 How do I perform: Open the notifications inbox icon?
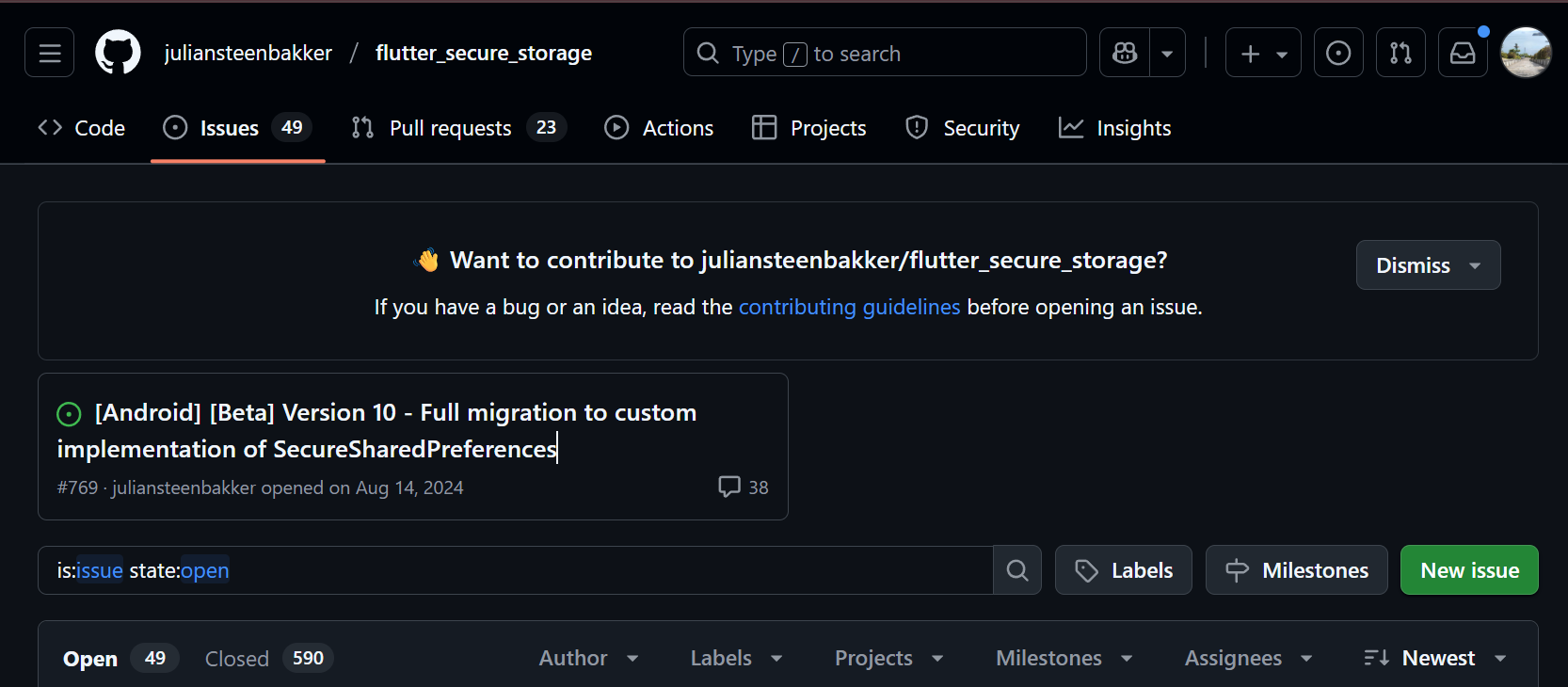click(x=1463, y=53)
